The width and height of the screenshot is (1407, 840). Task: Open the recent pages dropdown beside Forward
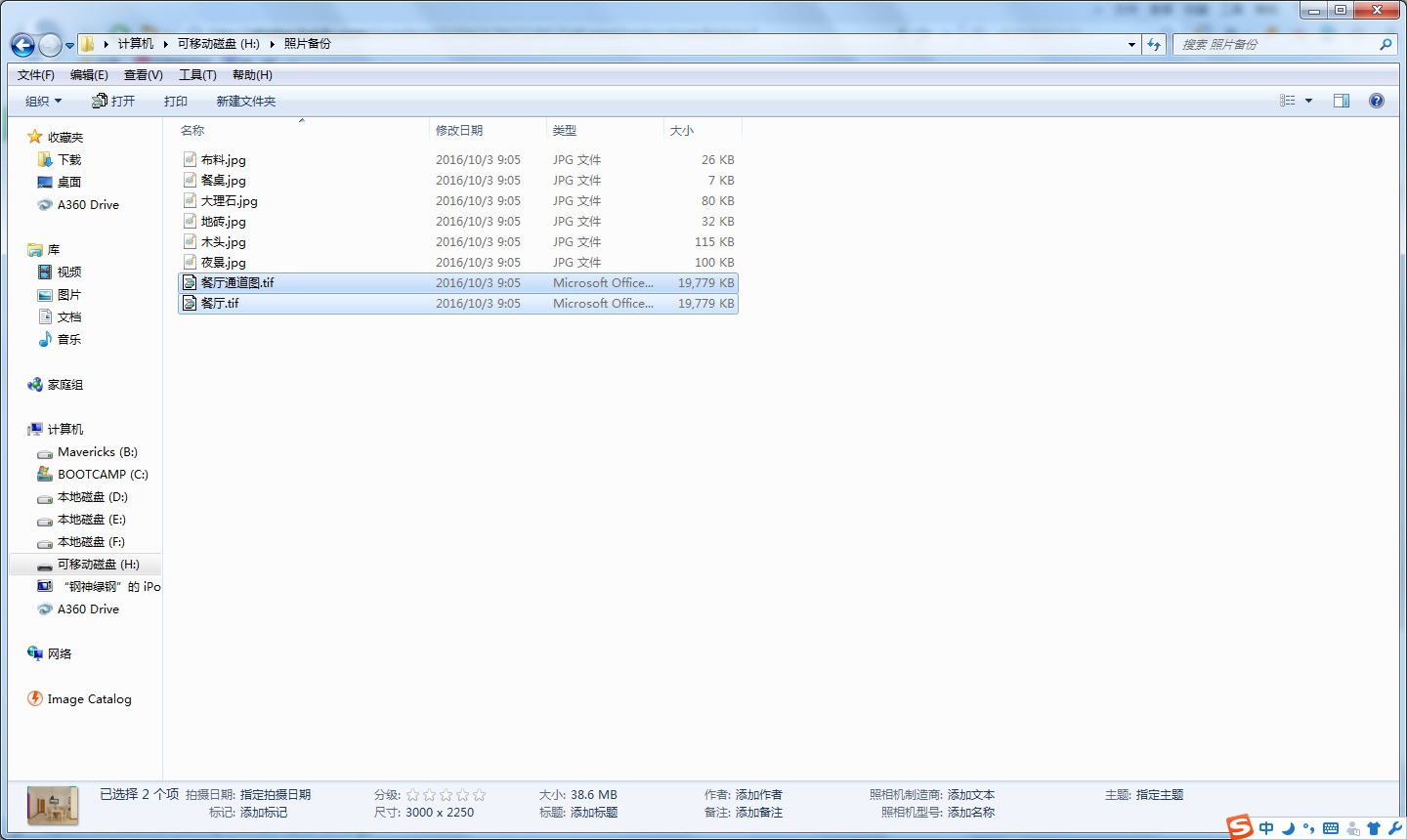click(x=69, y=46)
